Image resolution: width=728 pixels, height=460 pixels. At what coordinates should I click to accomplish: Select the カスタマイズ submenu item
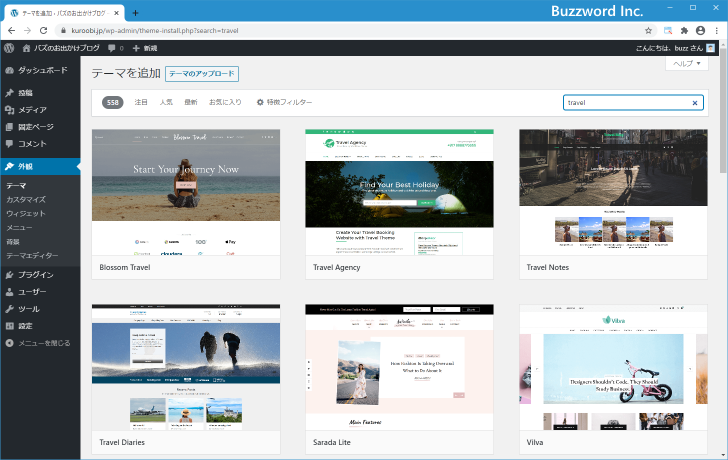(26, 200)
